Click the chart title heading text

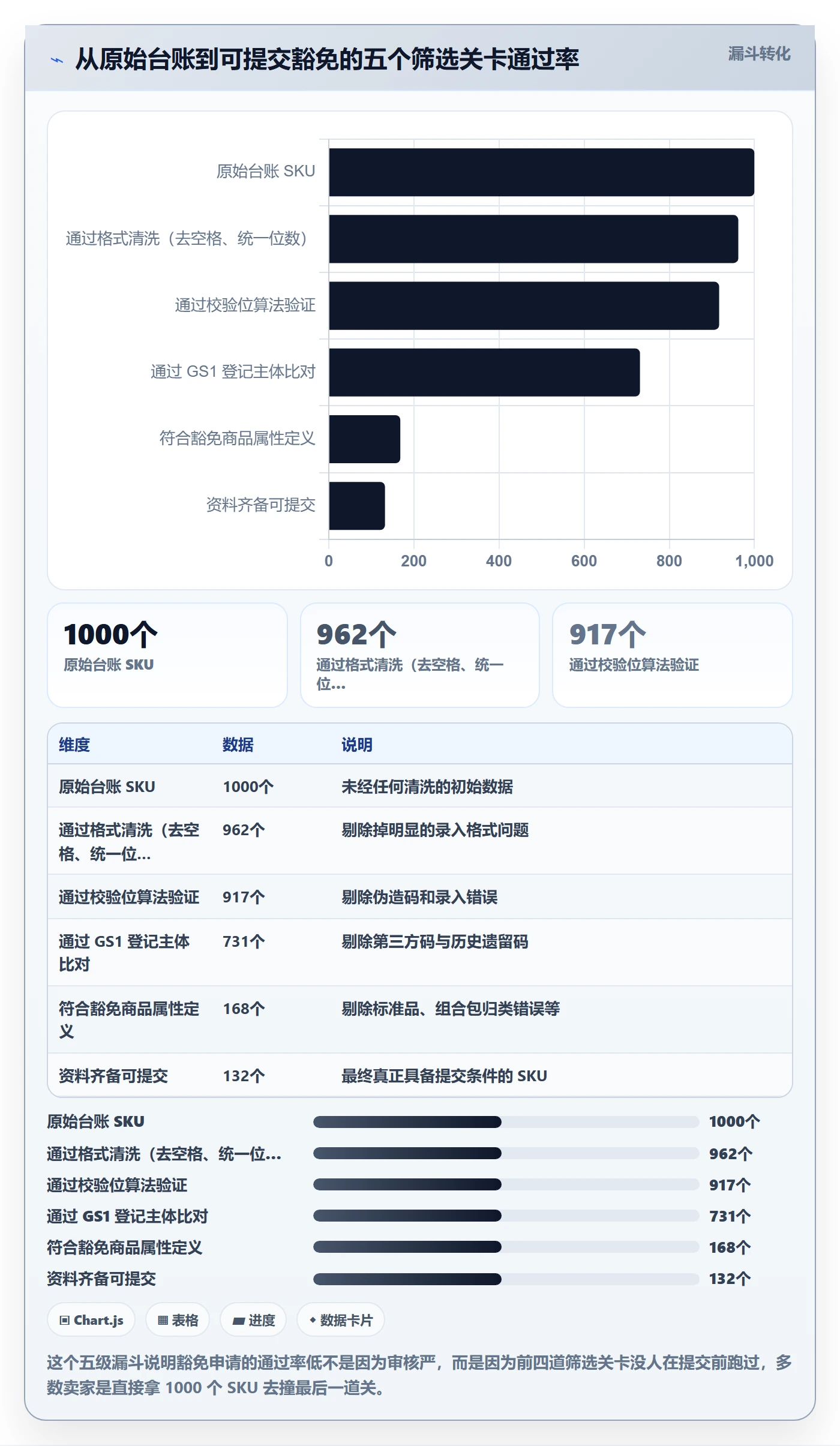coord(327,59)
